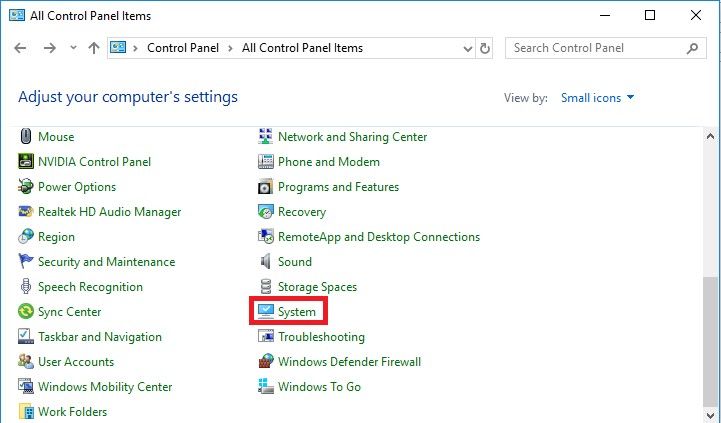Open the Network and Sharing Center icon
Screen dimensions: 721x423
point(266,137)
